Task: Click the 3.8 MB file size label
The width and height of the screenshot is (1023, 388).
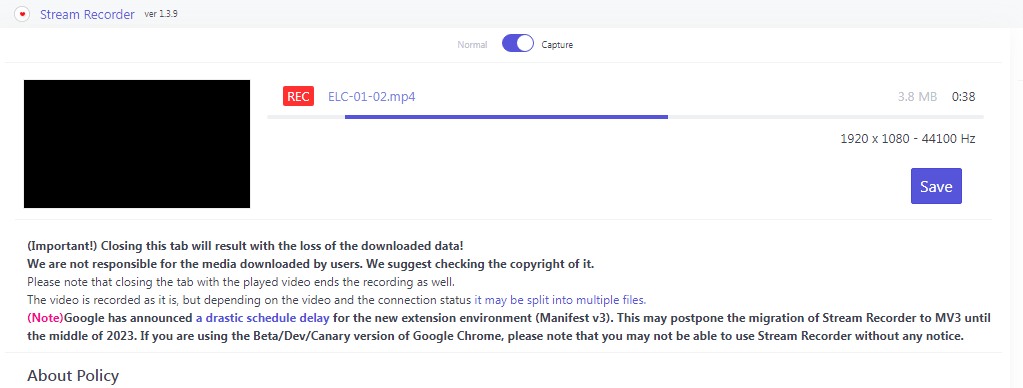Action: [x=917, y=97]
